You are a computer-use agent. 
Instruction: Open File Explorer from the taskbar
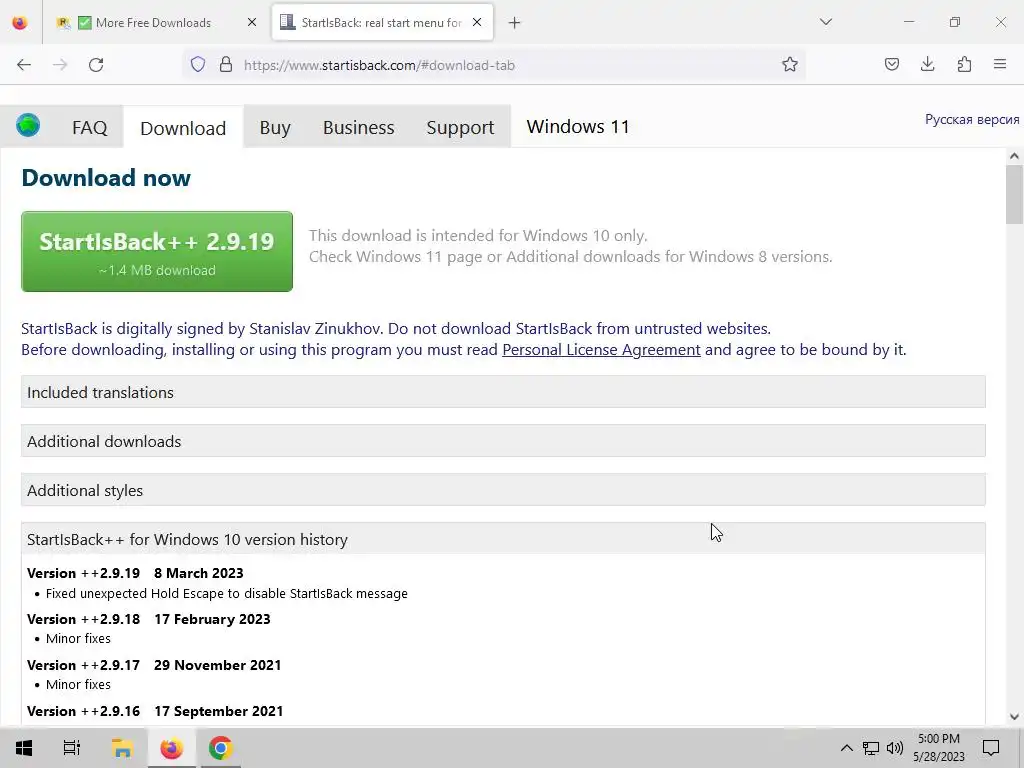[x=122, y=748]
